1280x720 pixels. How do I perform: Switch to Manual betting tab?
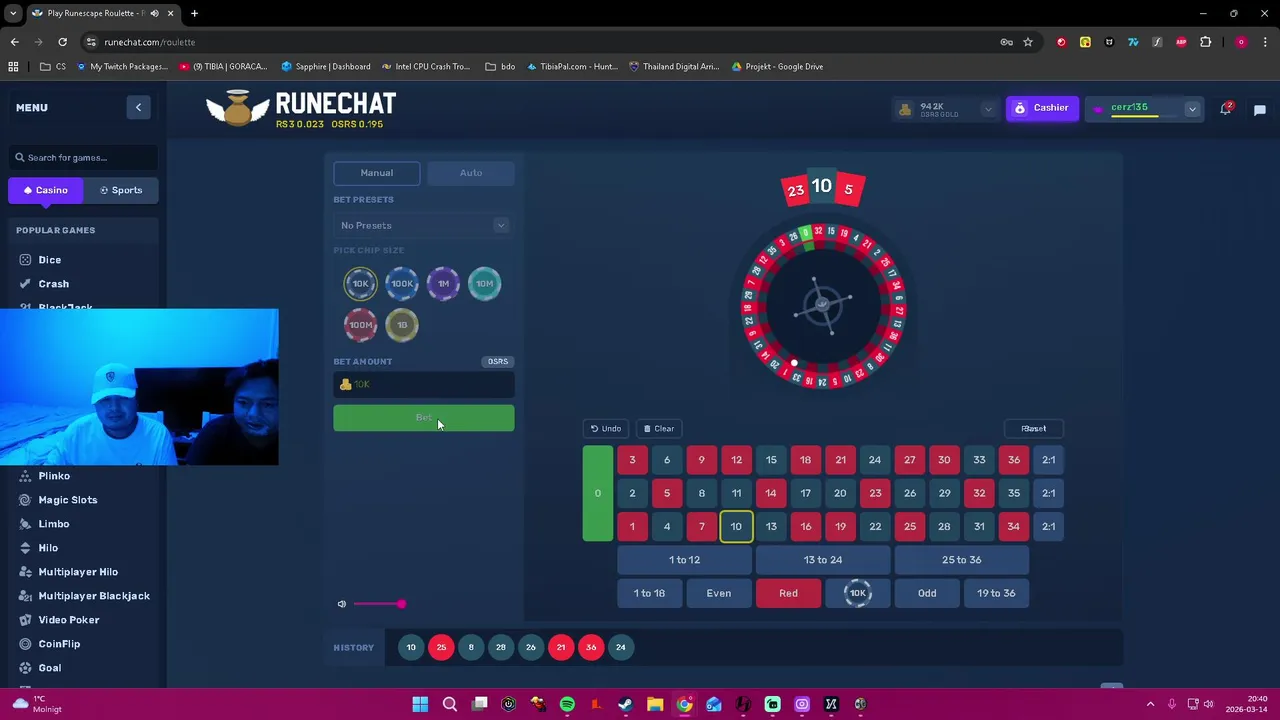(377, 173)
